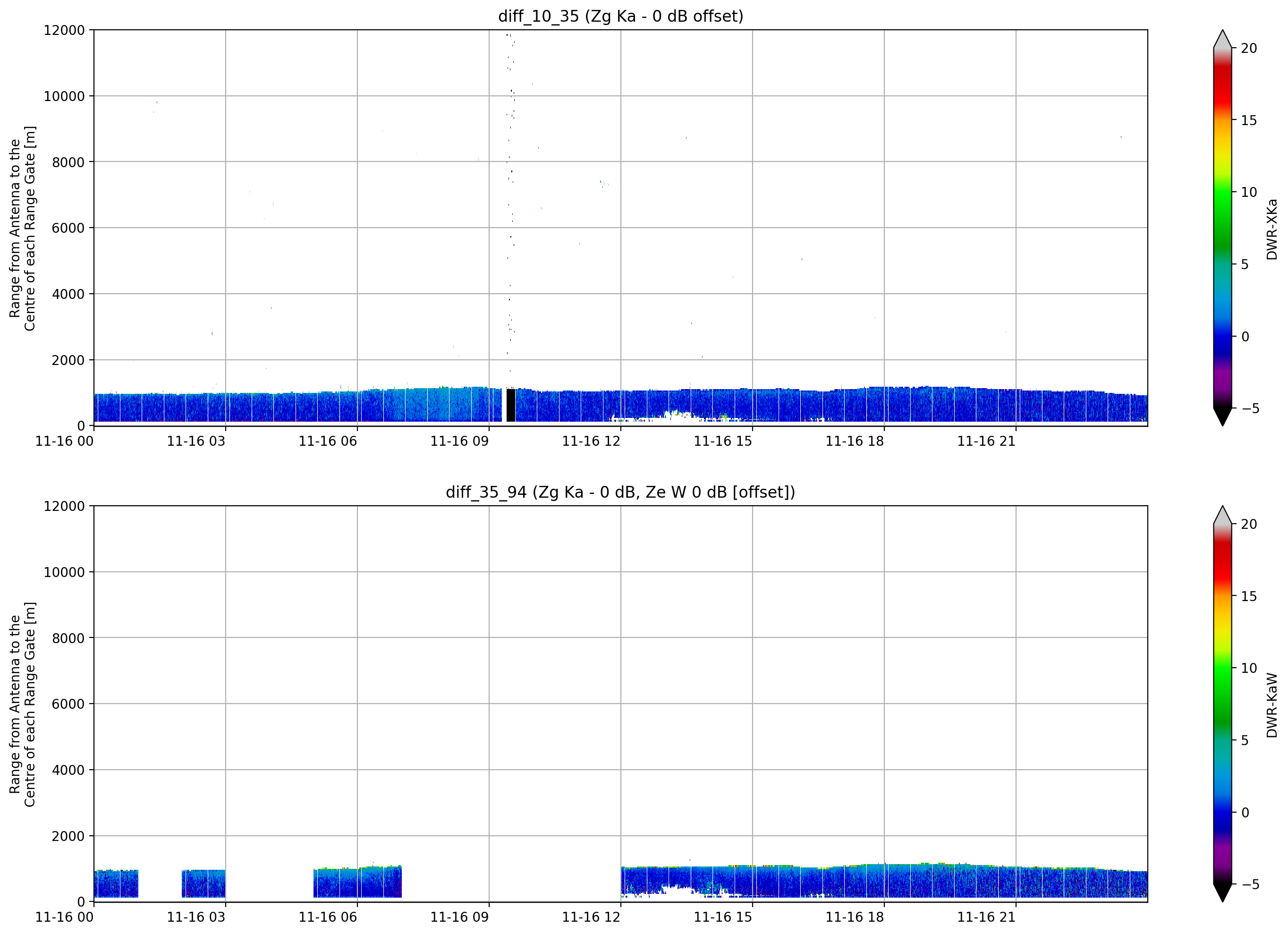Click the gray upper extension arrow of DWR-XKa colorbar

pos(1223,40)
